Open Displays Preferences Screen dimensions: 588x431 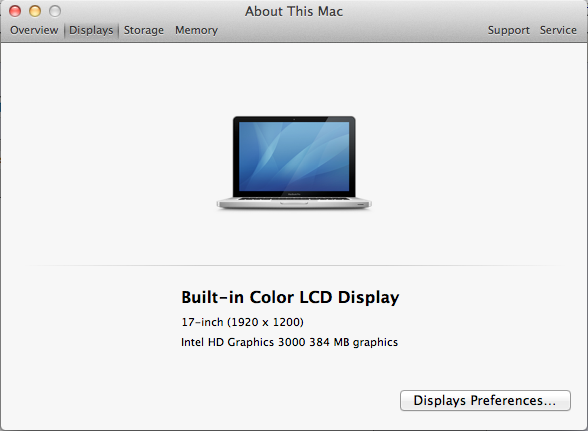[x=485, y=400]
